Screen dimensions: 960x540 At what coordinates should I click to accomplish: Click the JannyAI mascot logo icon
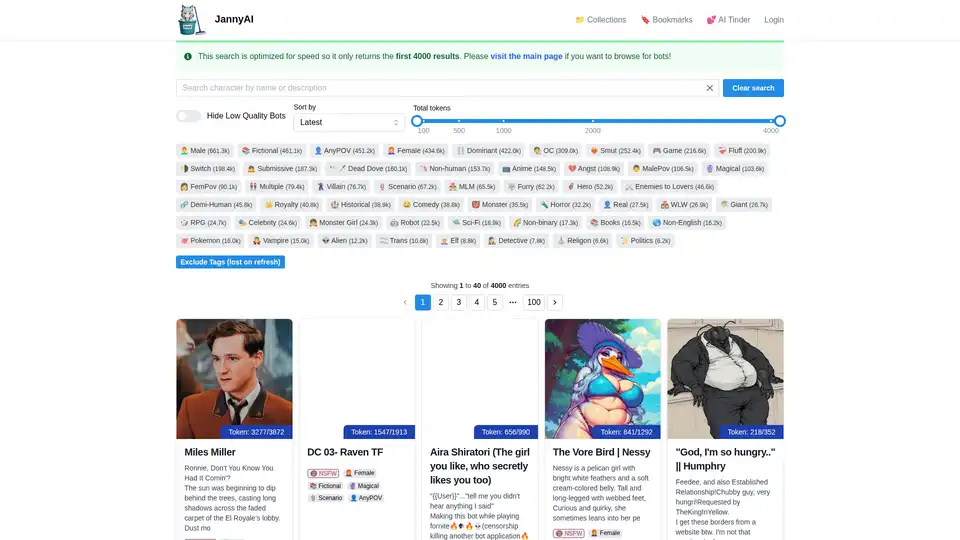(191, 20)
